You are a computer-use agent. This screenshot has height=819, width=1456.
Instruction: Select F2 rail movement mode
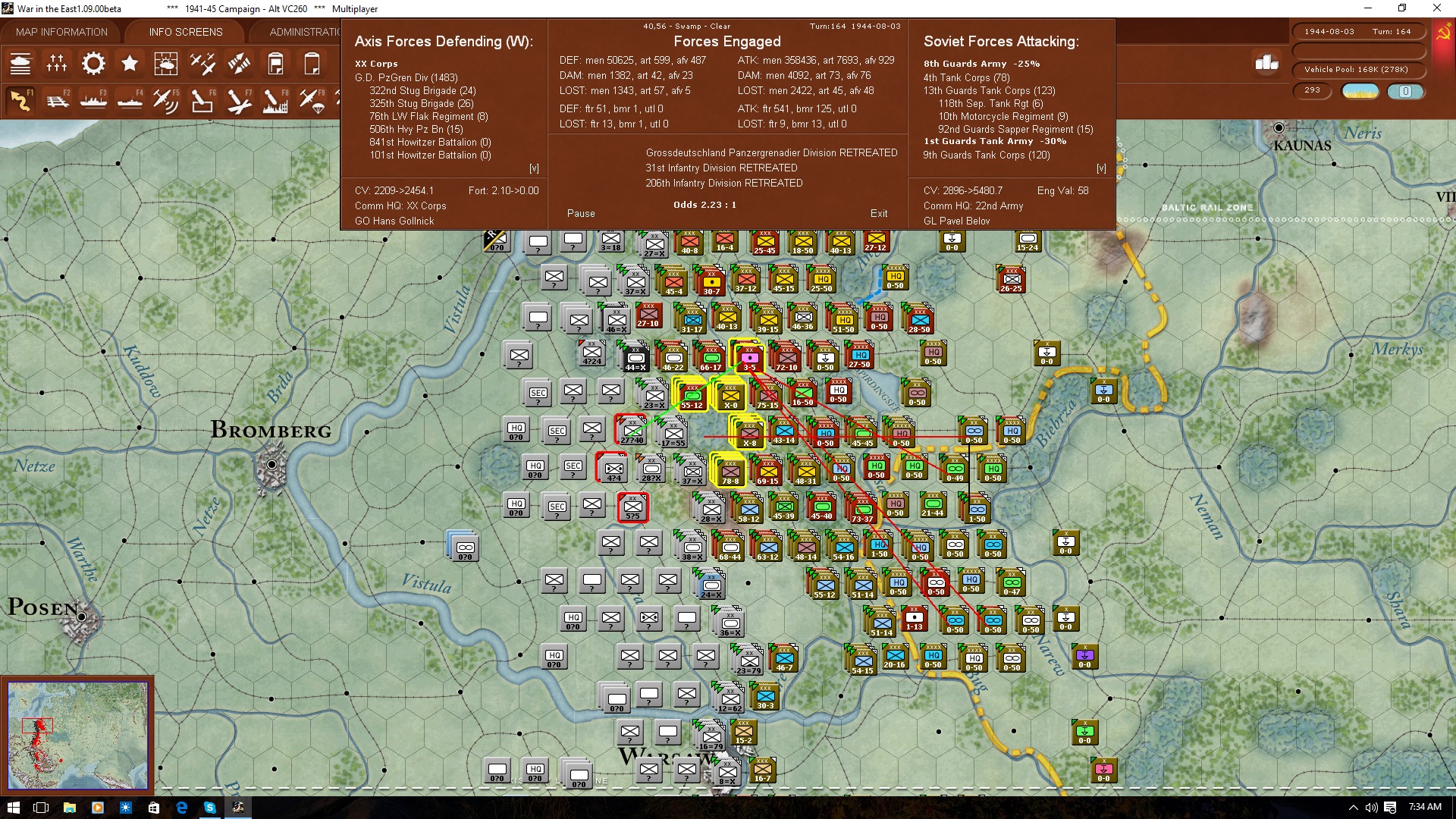point(57,100)
